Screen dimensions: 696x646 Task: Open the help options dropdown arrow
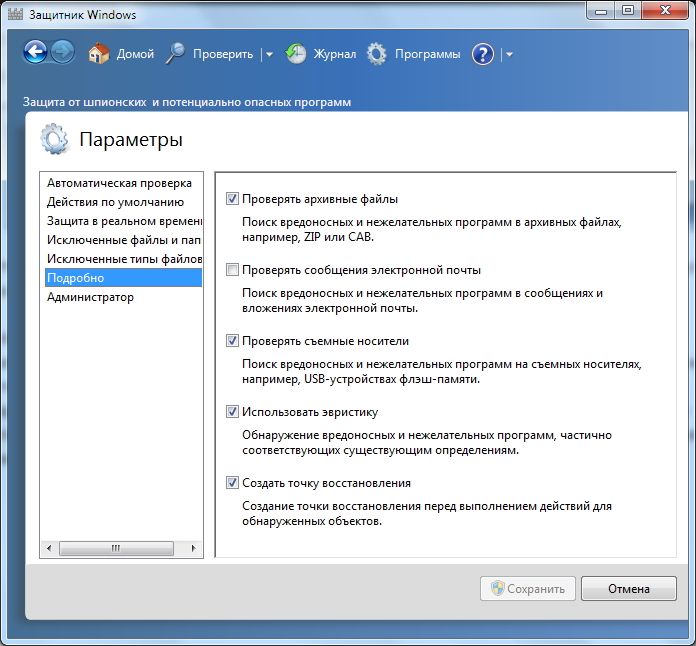(x=509, y=55)
